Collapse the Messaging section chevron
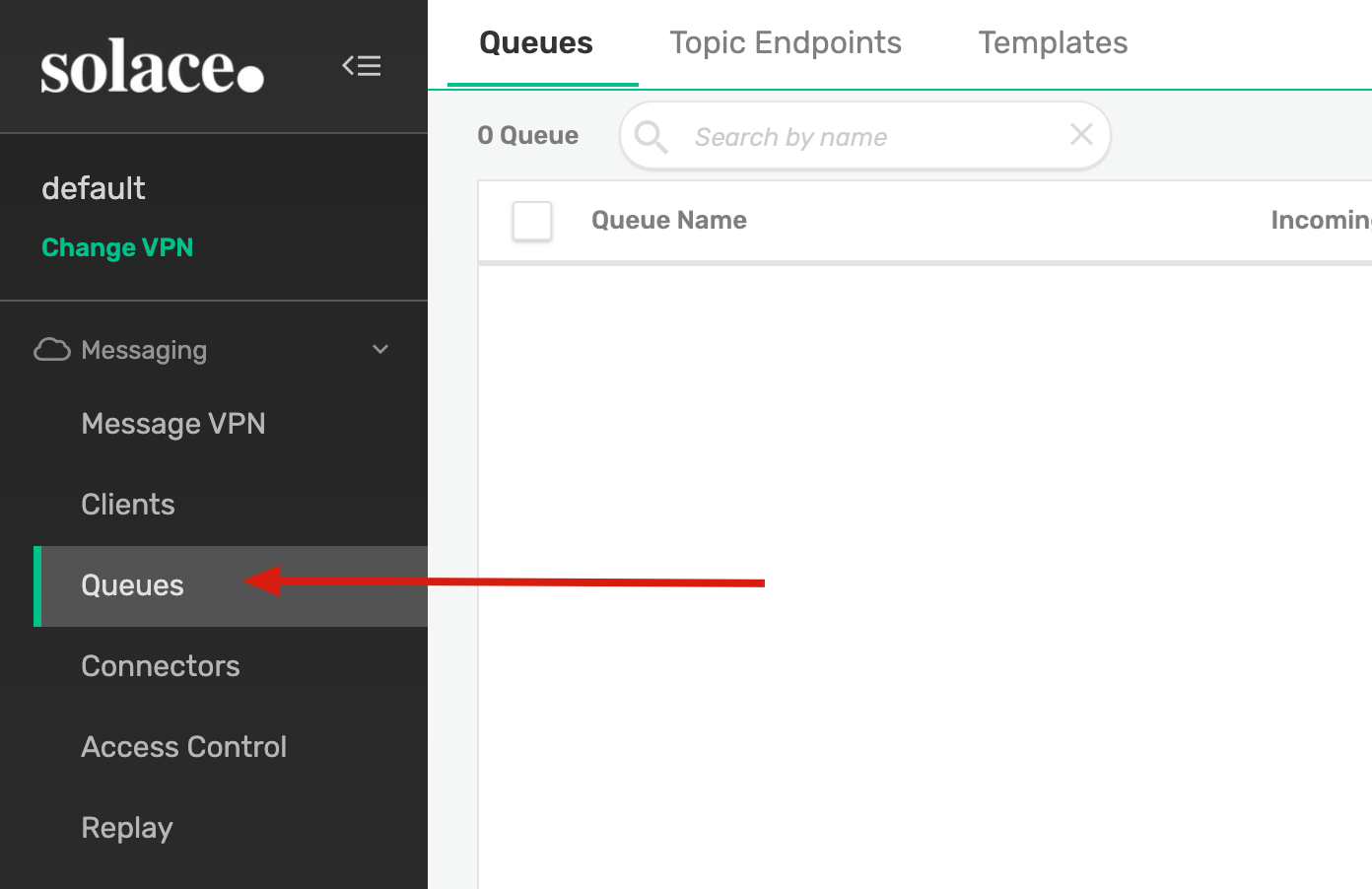 [x=380, y=350]
